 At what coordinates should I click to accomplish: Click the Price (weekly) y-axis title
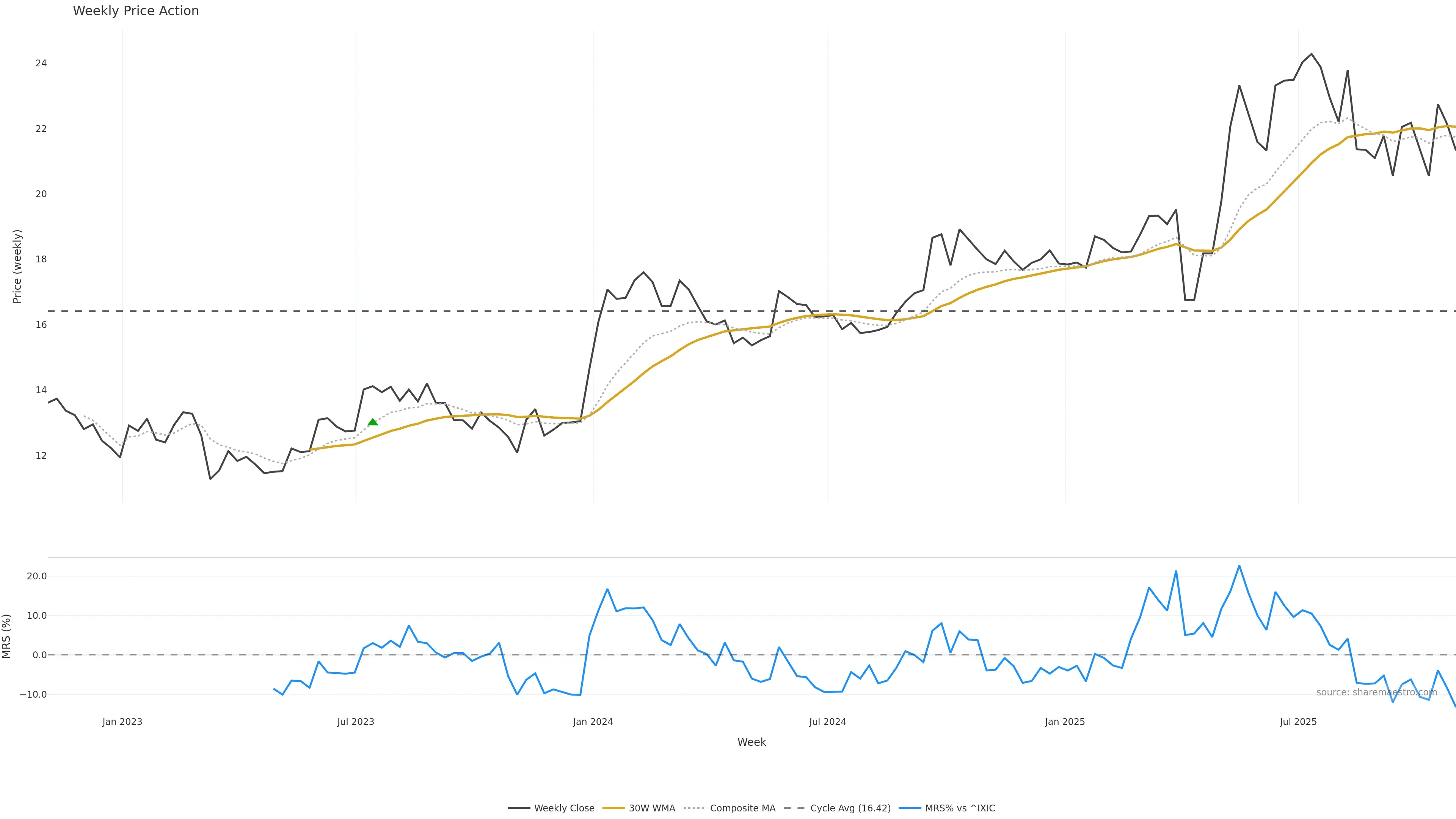click(17, 266)
